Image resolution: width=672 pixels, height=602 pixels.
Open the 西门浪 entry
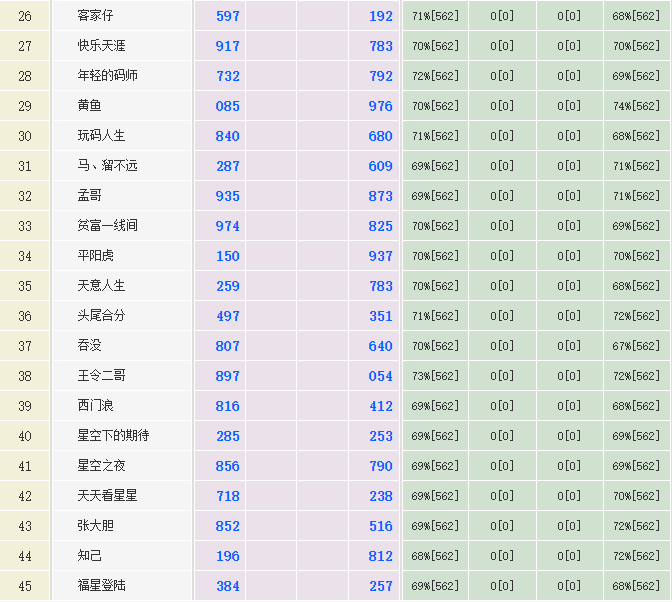pos(96,406)
